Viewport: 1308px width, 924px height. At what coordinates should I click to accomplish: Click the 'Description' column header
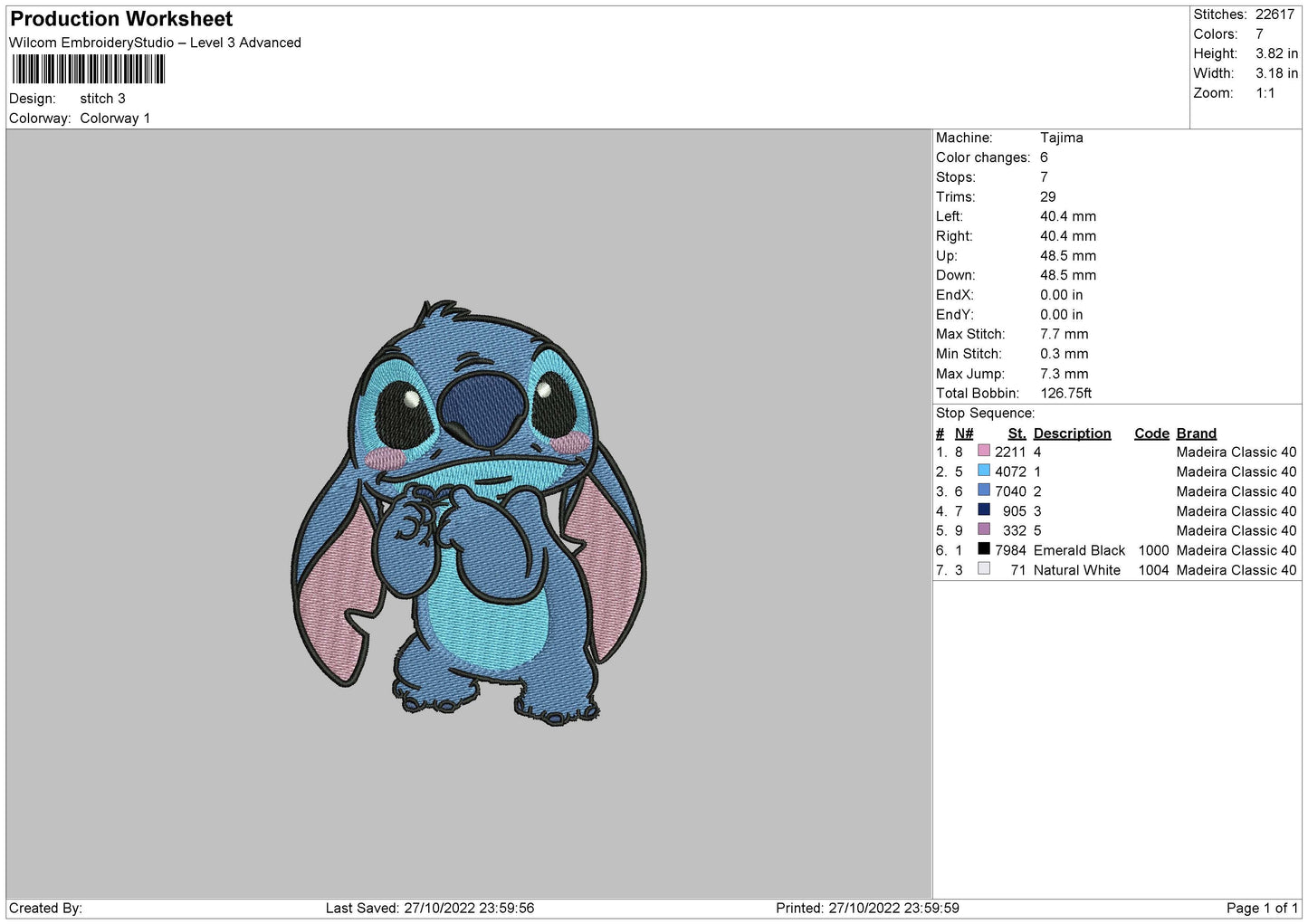[x=1072, y=433]
